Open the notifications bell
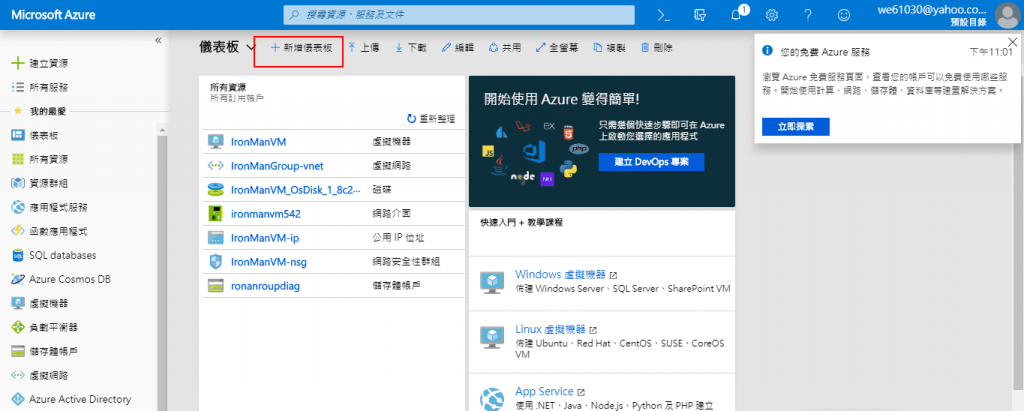The height and width of the screenshot is (411, 1024). pyautogui.click(x=737, y=15)
